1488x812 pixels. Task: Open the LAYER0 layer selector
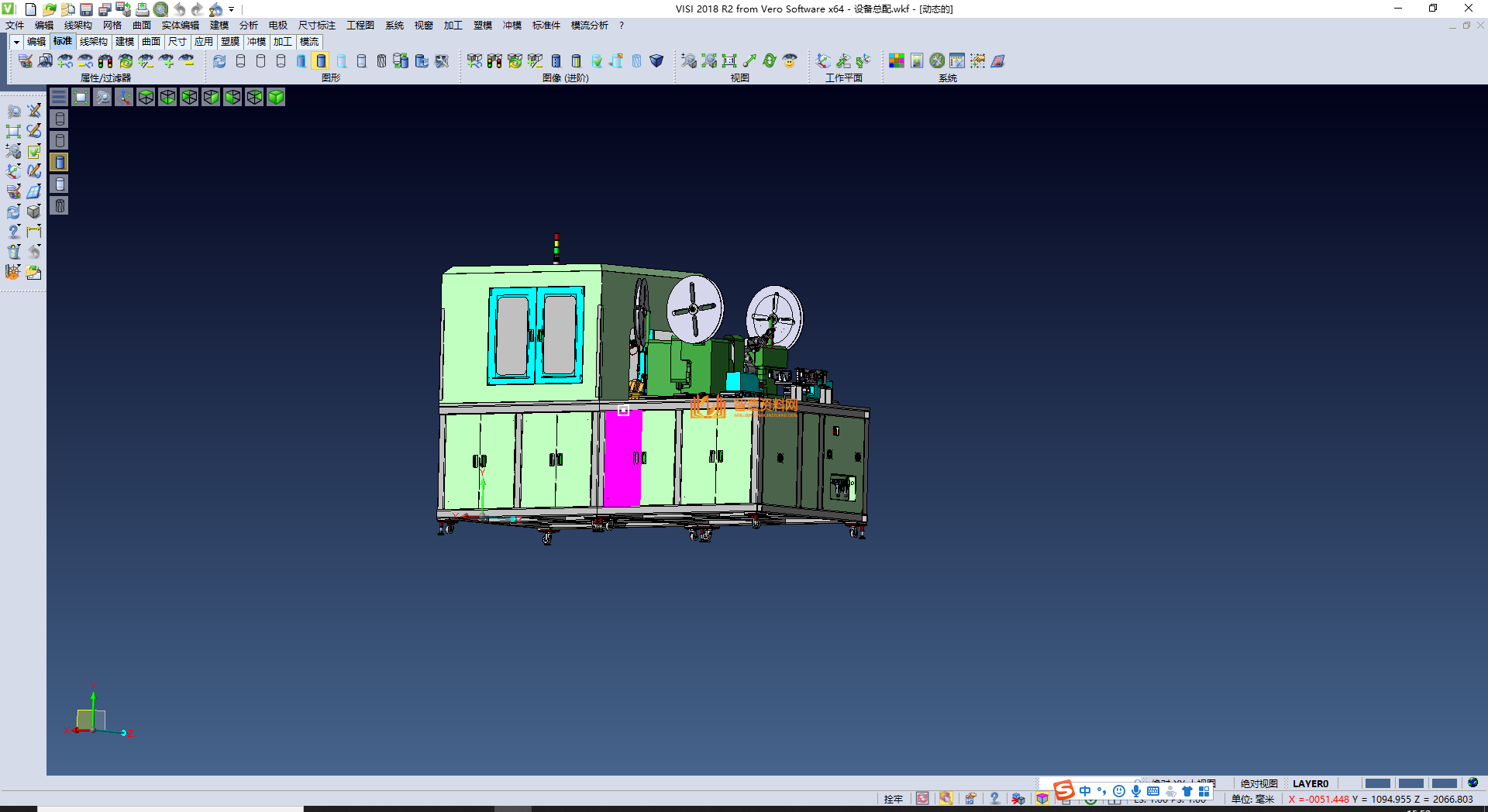click(x=1310, y=783)
